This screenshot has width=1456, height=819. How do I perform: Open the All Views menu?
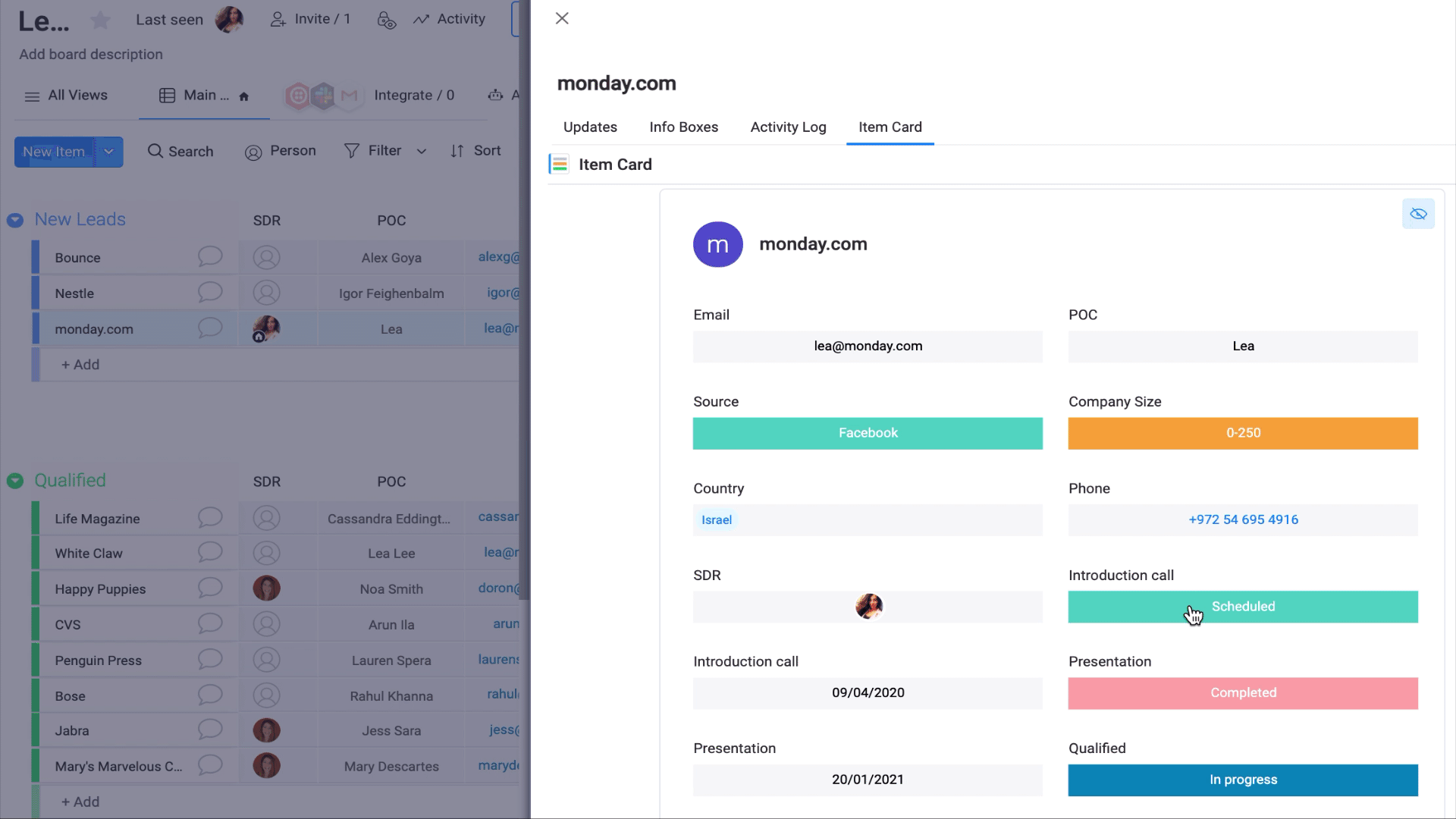click(x=66, y=96)
